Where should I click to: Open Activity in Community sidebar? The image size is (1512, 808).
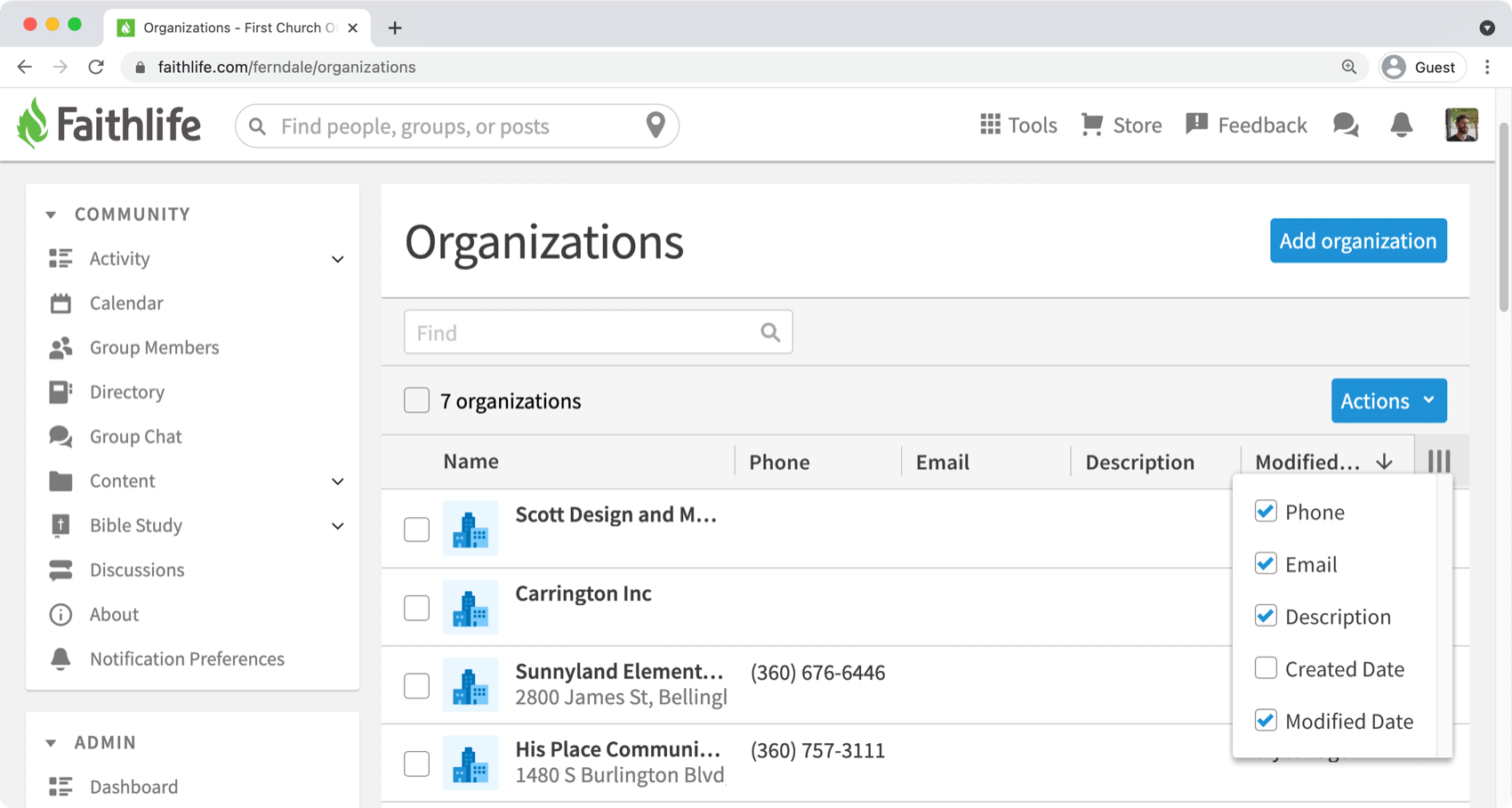(119, 258)
